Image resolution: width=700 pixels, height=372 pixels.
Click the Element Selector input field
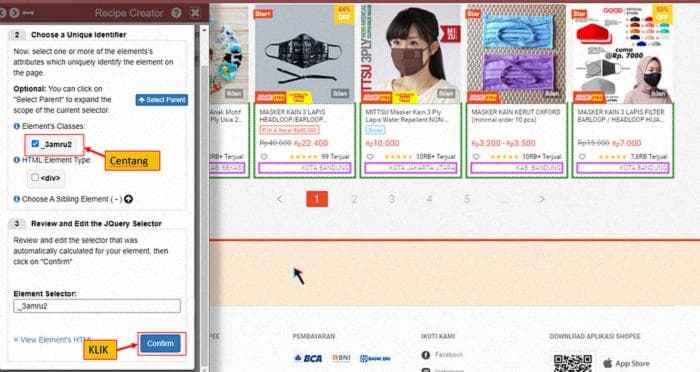pyautogui.click(x=97, y=306)
